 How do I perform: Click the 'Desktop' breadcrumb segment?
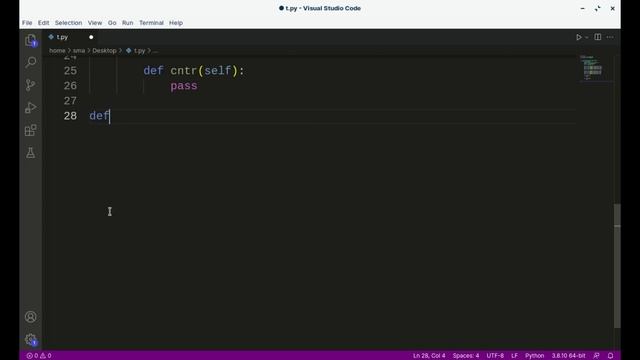[x=104, y=51]
